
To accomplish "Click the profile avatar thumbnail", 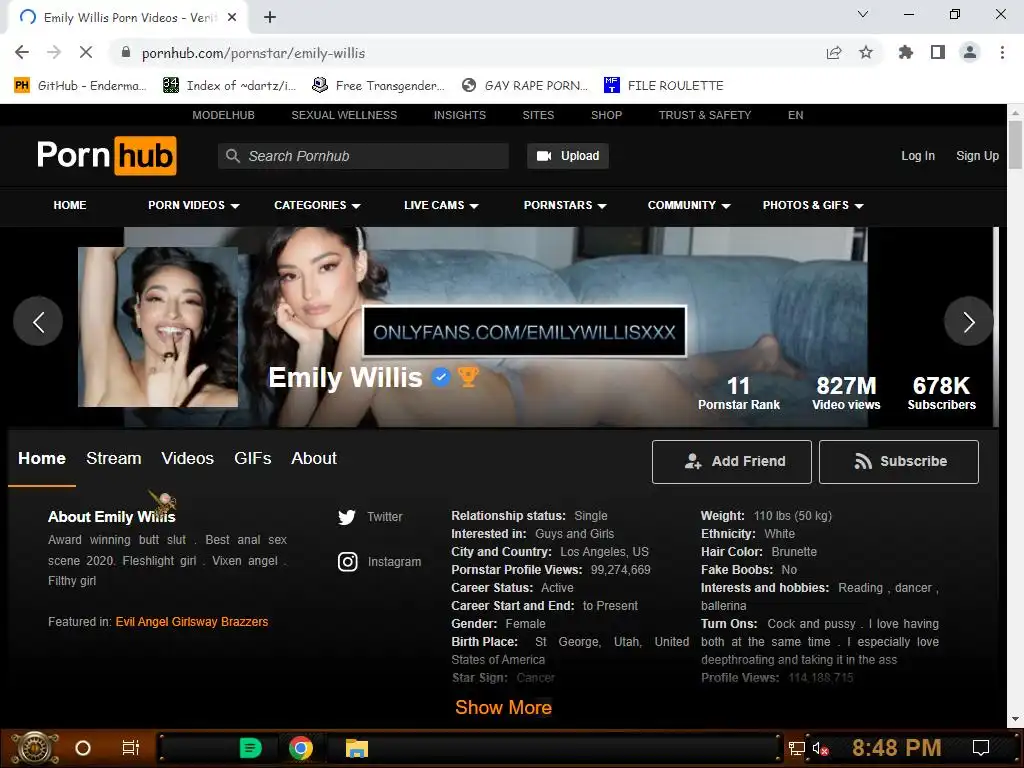I will point(158,327).
